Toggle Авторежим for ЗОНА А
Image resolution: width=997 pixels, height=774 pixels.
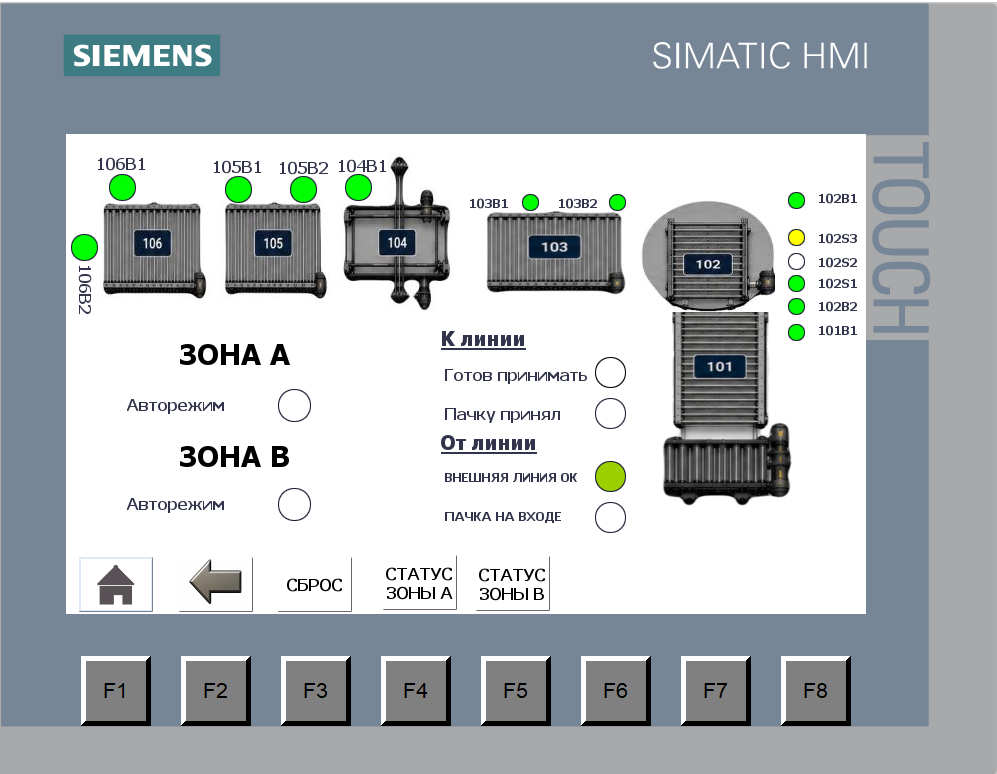pos(294,405)
